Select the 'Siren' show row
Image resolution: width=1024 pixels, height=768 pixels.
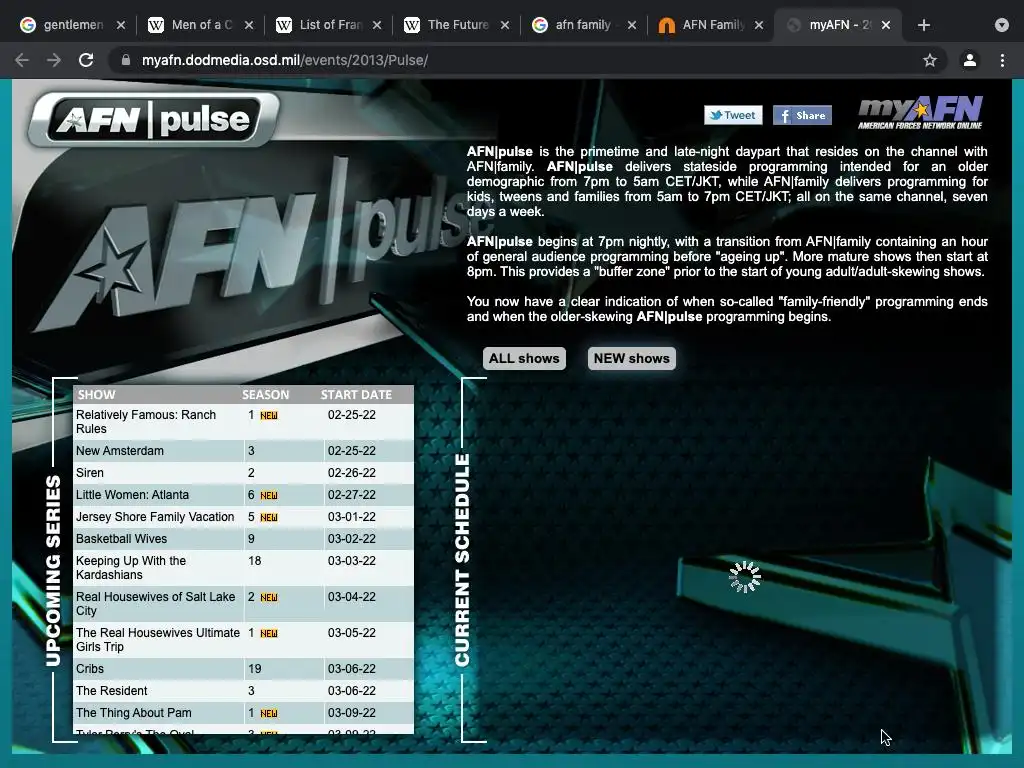pyautogui.click(x=244, y=473)
